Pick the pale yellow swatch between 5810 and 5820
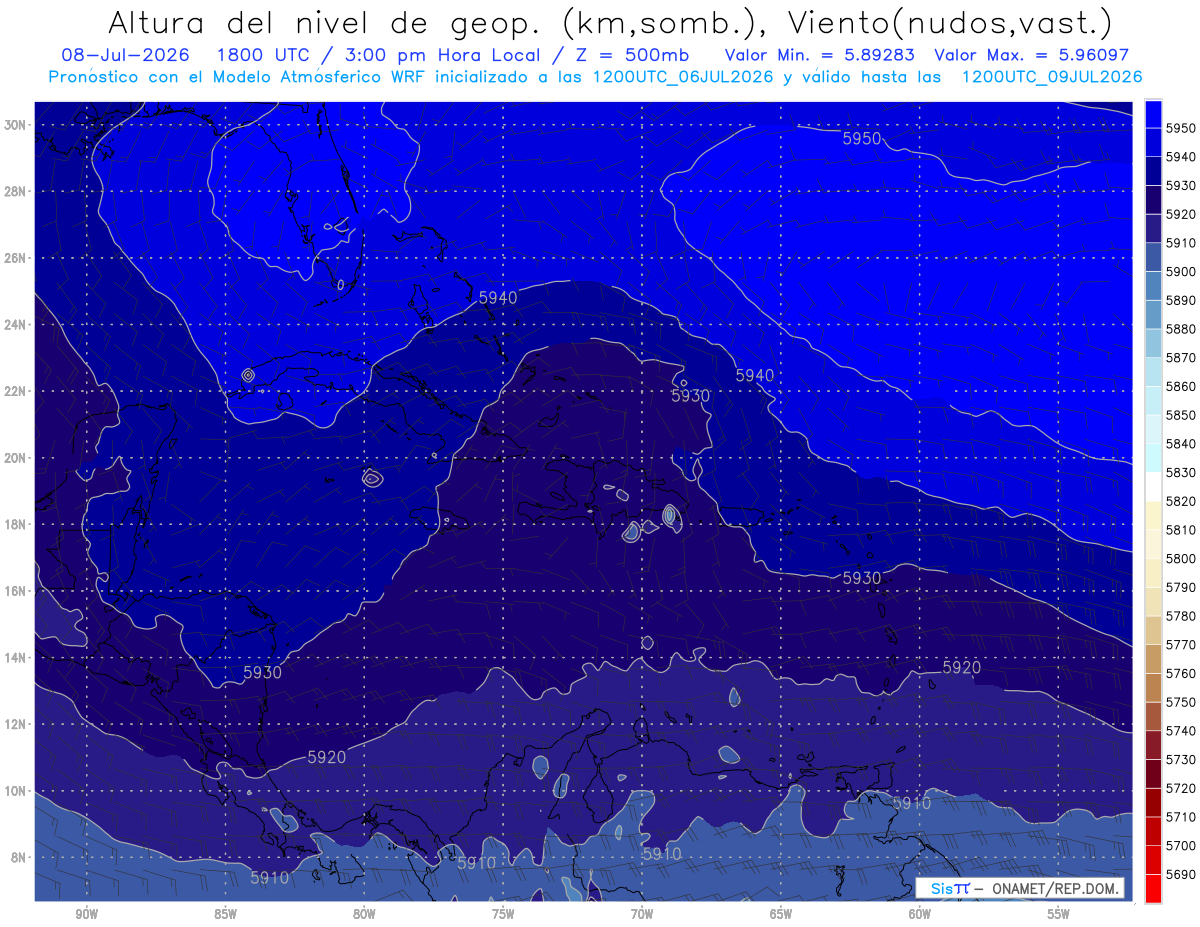This screenshot has height=927, width=1200. pyautogui.click(x=1153, y=515)
